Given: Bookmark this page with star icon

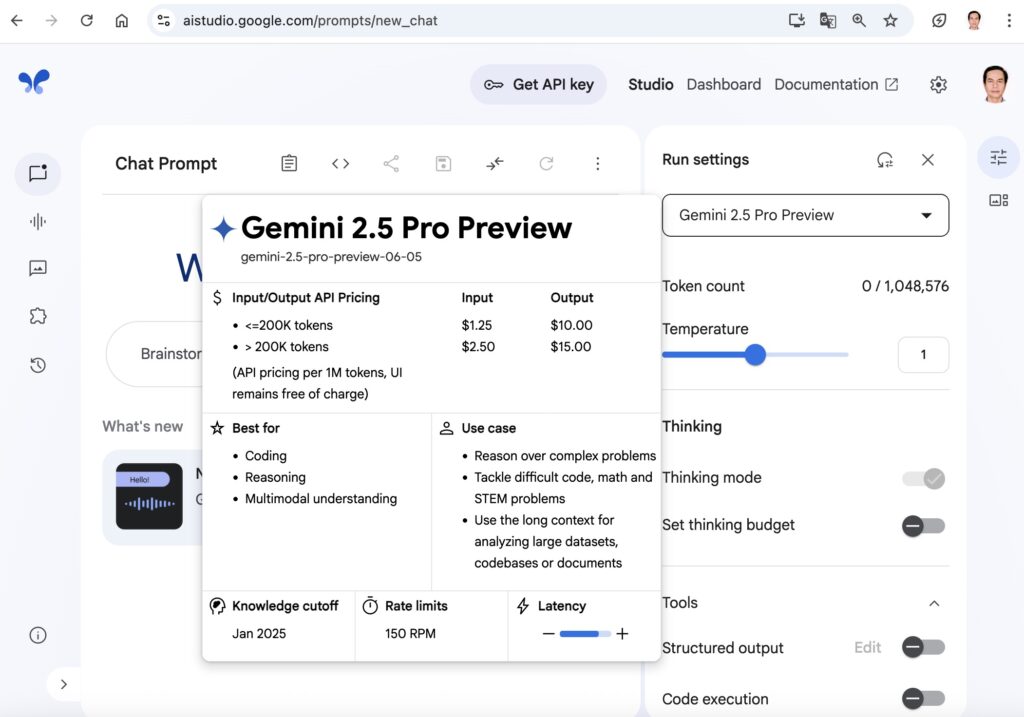Looking at the screenshot, I should pyautogui.click(x=890, y=20).
